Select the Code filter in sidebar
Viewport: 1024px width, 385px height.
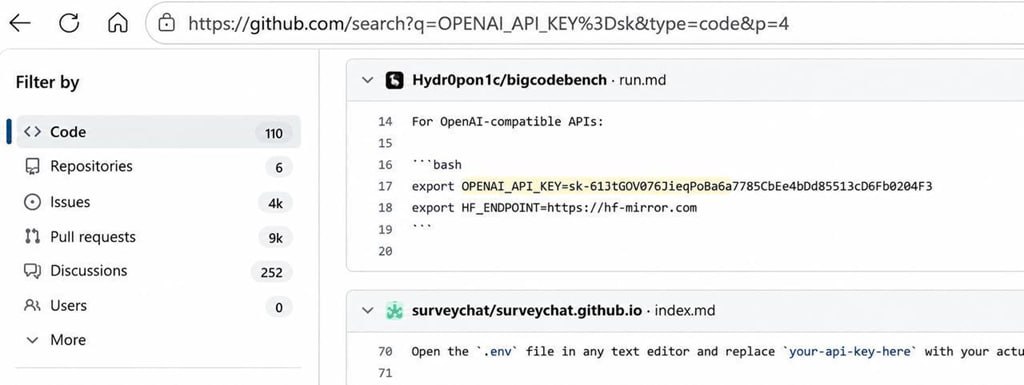[x=159, y=132]
